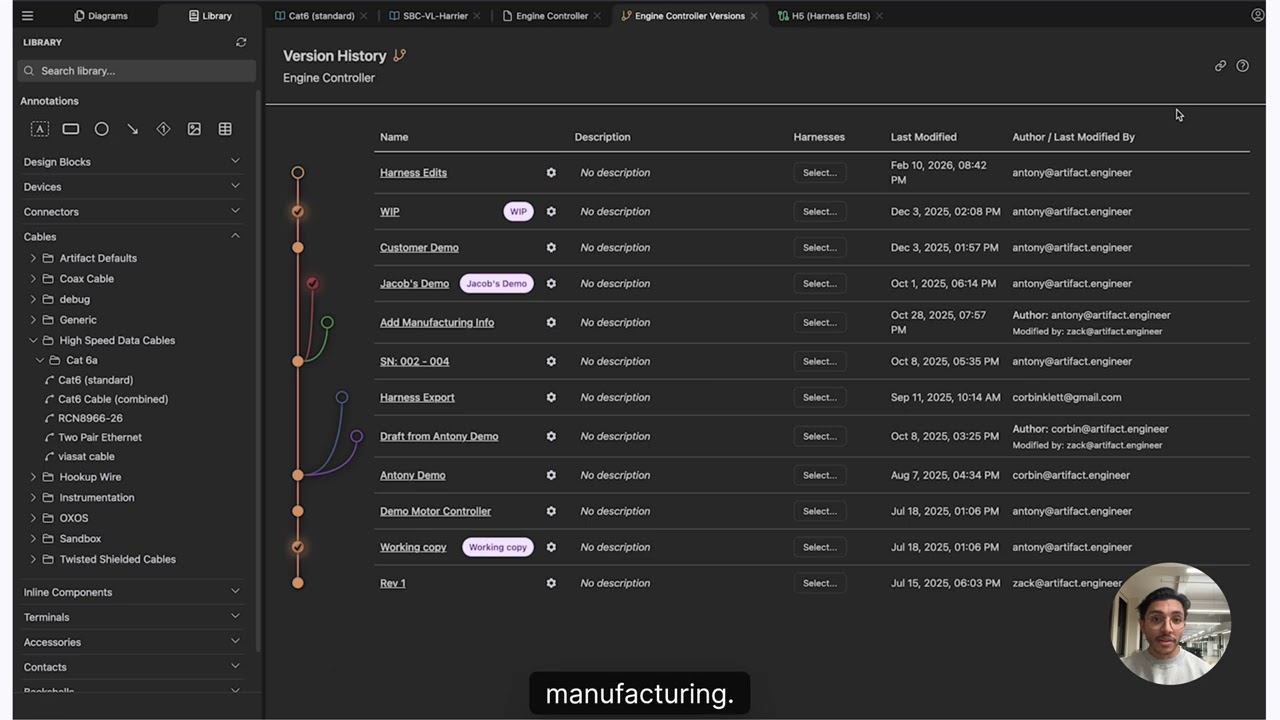Image resolution: width=1280 pixels, height=720 pixels.
Task: Close the Engine Controller Versions tab
Action: [754, 16]
